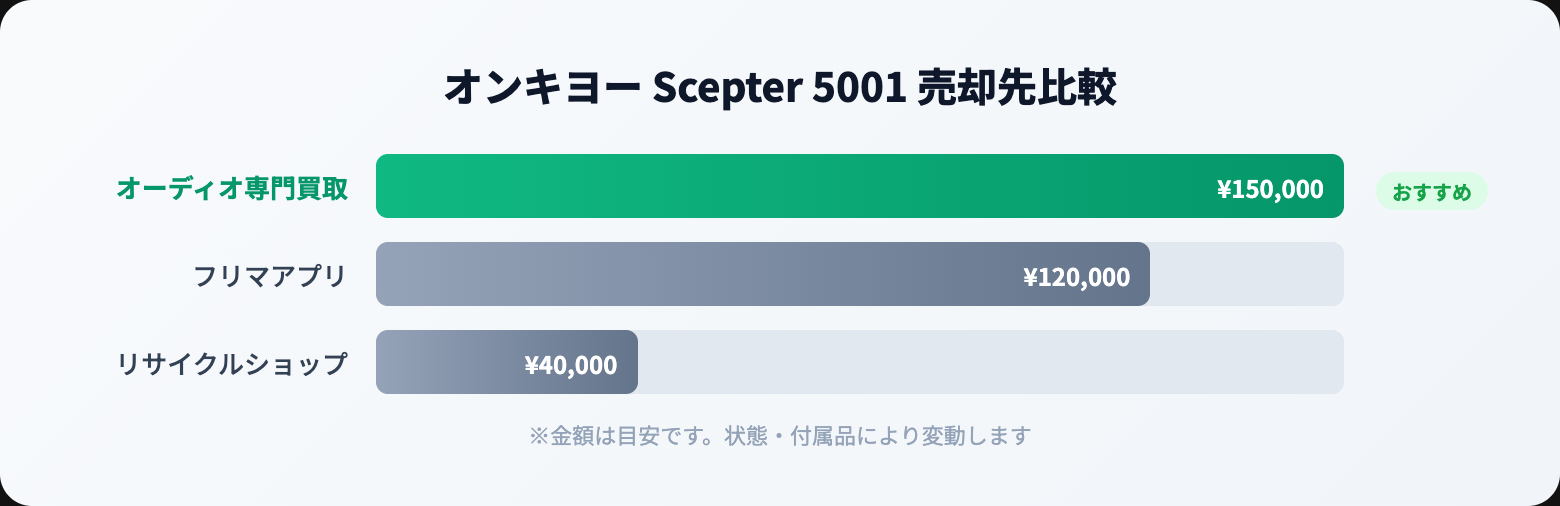Select the リサイクルショップ label

[232, 364]
